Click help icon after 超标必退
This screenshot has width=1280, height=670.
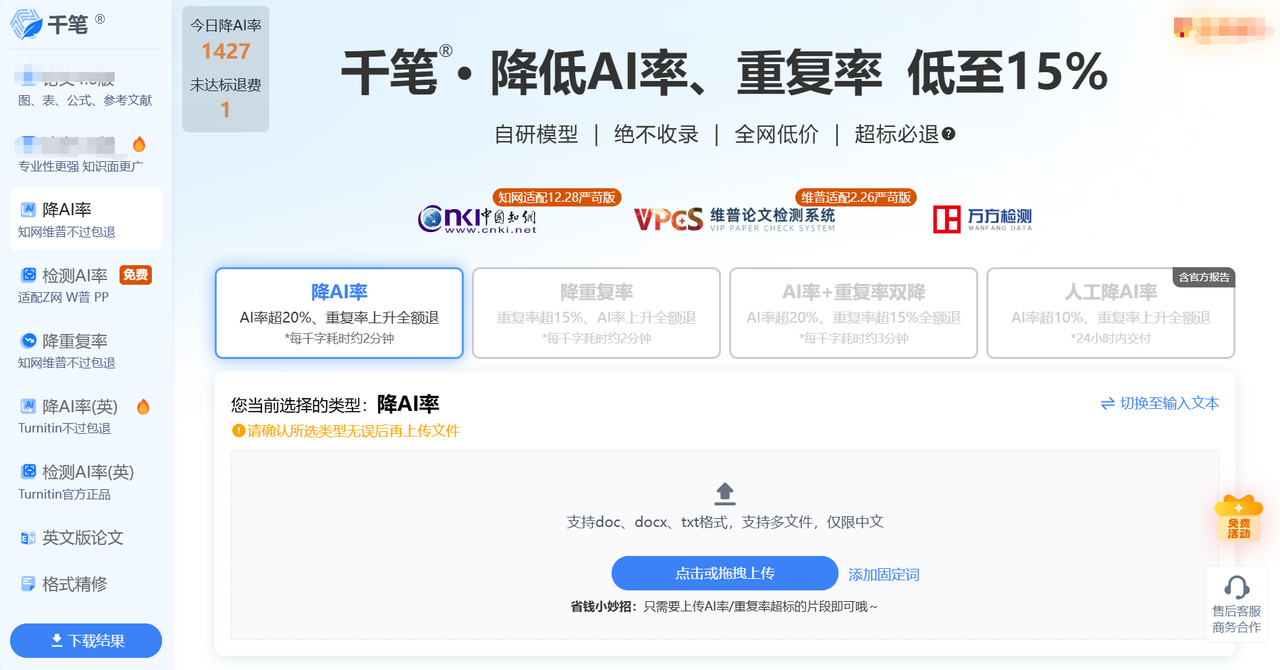pyautogui.click(x=948, y=133)
